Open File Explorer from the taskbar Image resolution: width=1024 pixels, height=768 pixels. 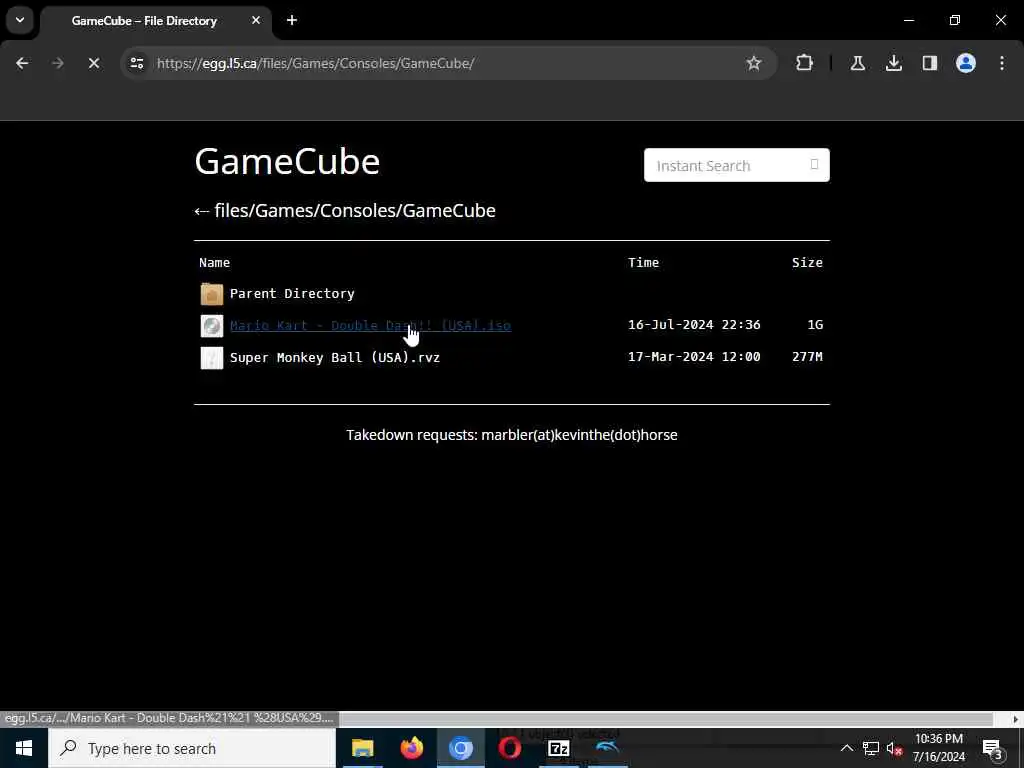[x=362, y=748]
